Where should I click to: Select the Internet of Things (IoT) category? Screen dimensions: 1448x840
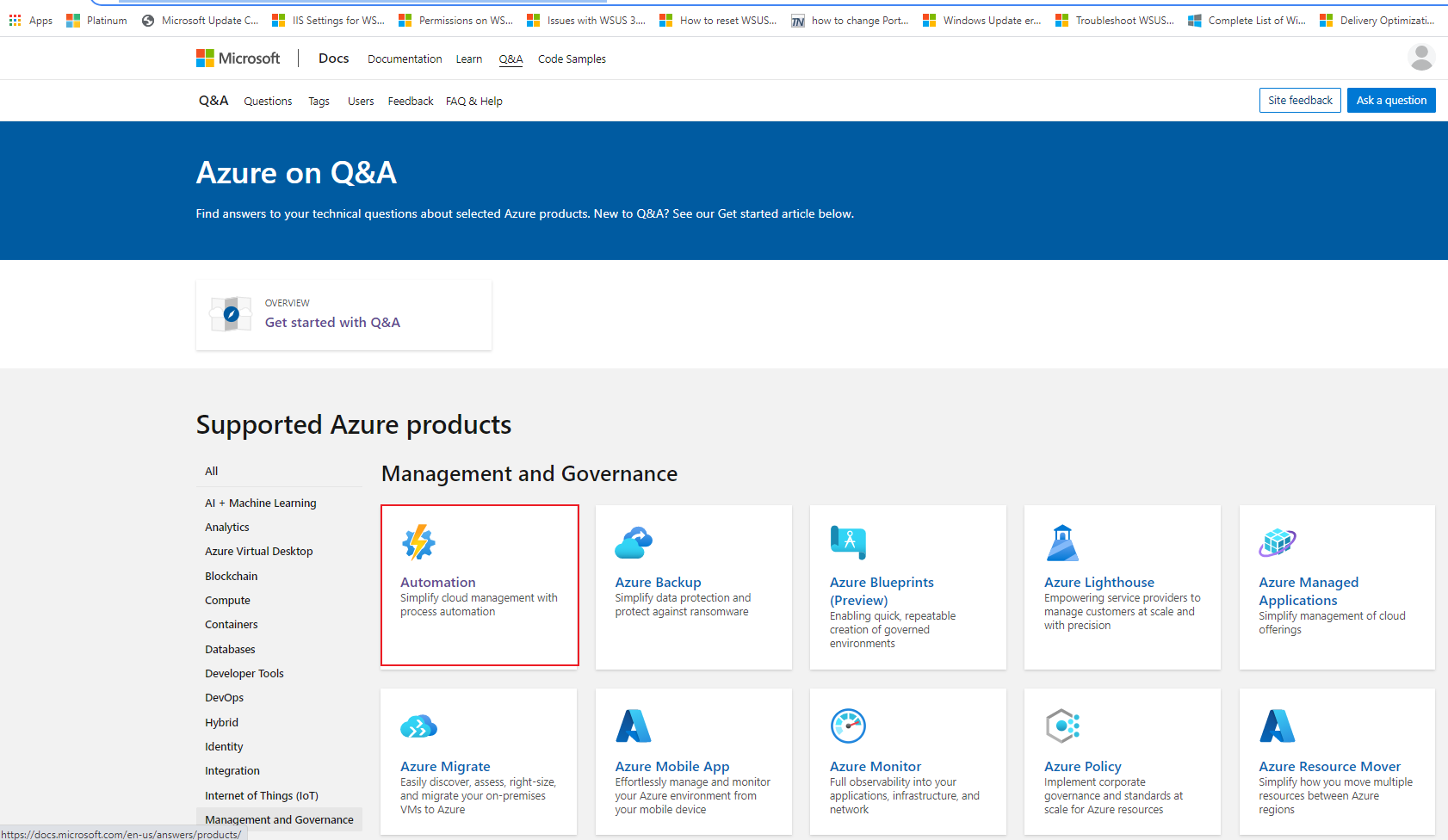[262, 796]
